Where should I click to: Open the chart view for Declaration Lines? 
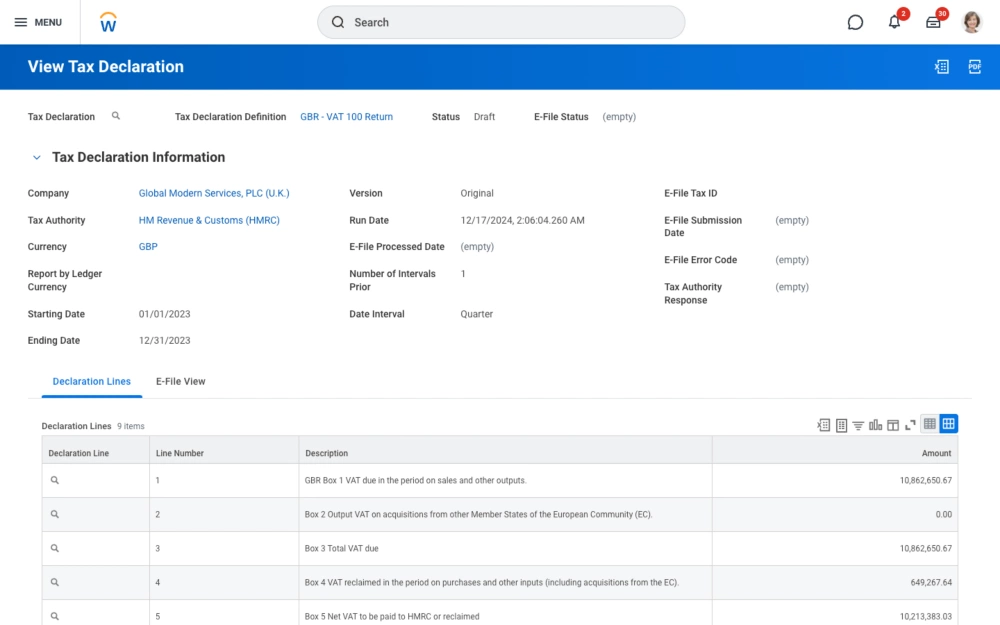[876, 424]
